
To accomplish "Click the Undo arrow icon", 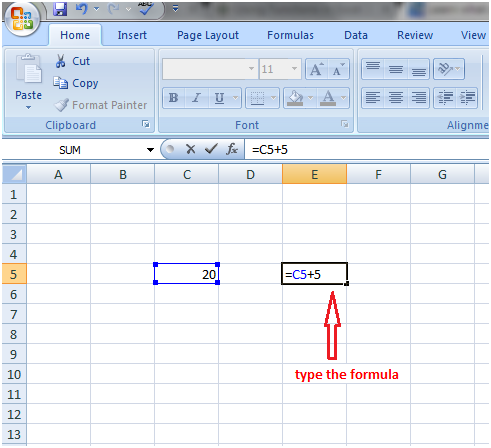I will [x=82, y=9].
